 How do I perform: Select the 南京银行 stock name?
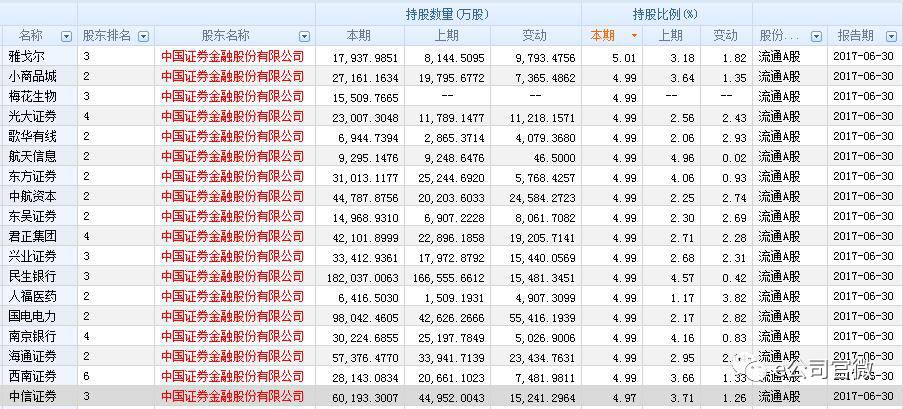point(33,336)
